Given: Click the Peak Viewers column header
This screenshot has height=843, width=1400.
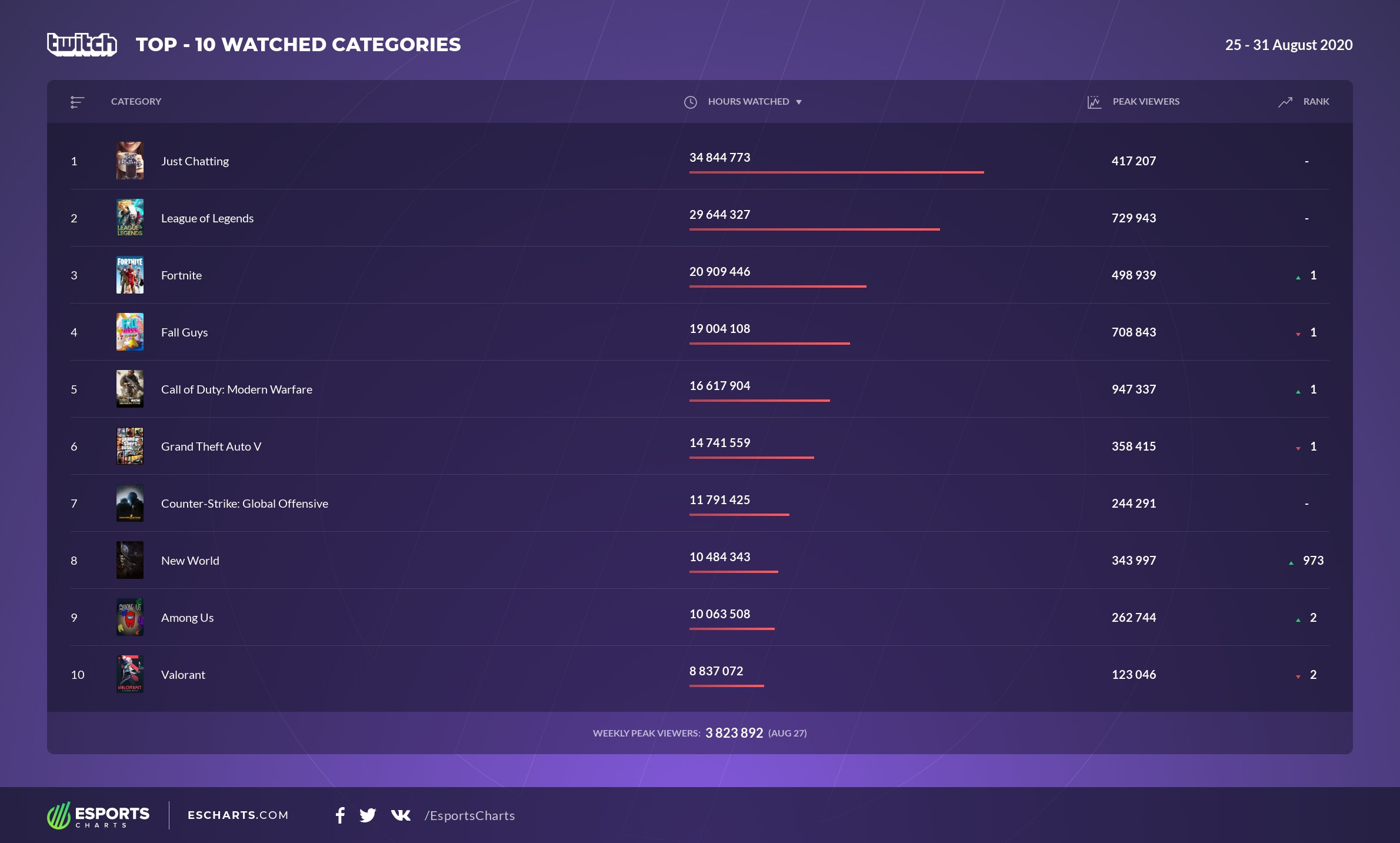Looking at the screenshot, I should point(1146,102).
